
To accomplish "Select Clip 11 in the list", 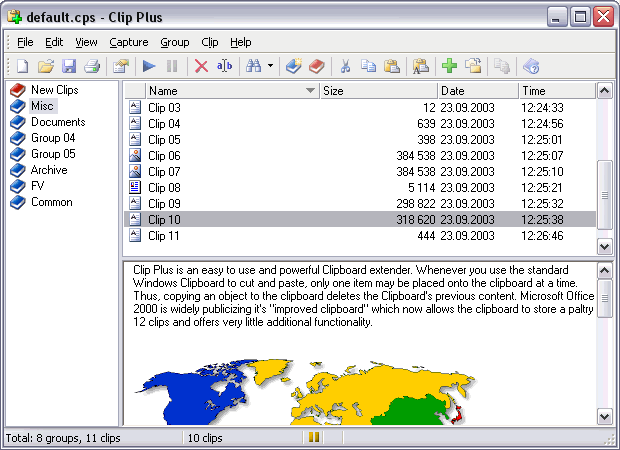I will click(x=360, y=236).
